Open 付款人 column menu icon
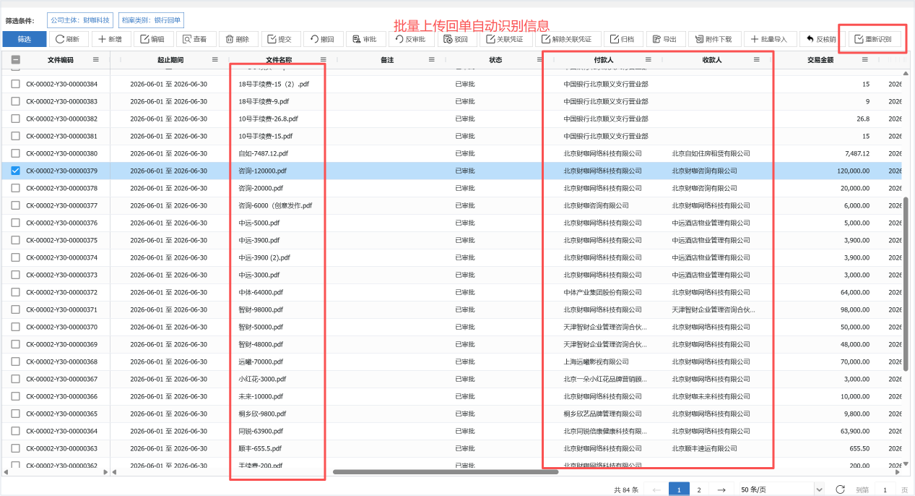This screenshot has height=496, width=915. coord(648,60)
